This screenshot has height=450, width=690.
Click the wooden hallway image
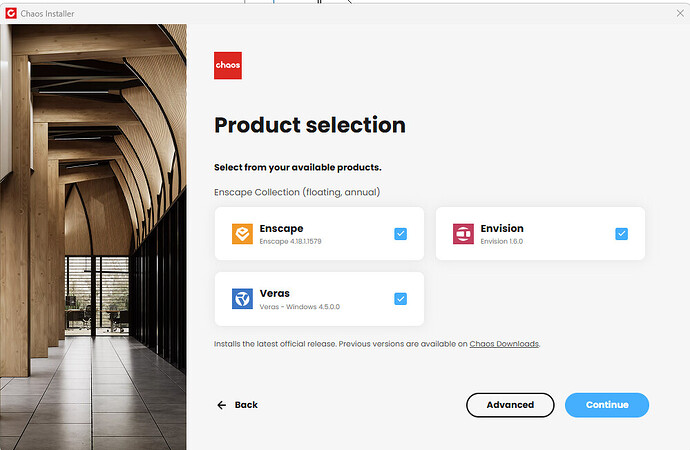93,237
